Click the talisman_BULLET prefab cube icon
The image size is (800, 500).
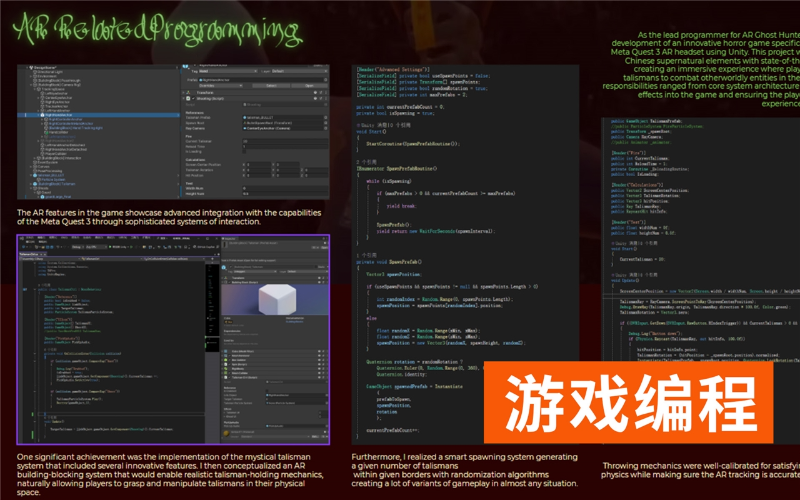point(35,176)
